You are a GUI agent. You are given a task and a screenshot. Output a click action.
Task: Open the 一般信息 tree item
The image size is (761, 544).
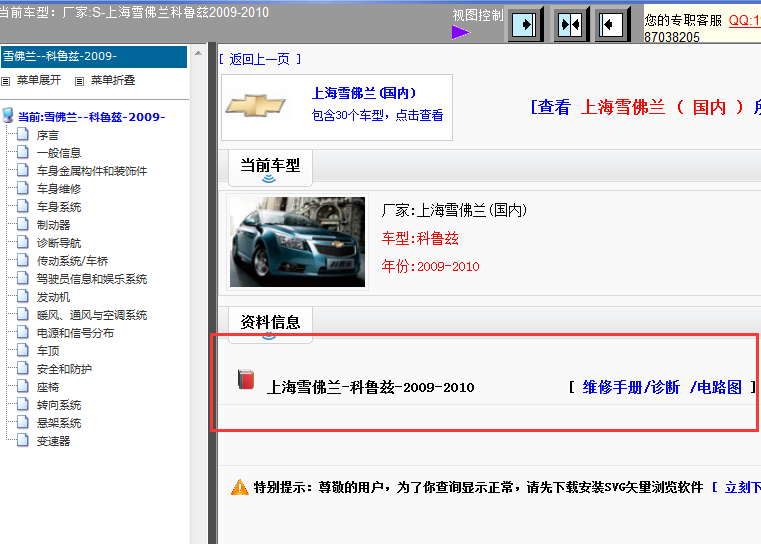pyautogui.click(x=59, y=153)
